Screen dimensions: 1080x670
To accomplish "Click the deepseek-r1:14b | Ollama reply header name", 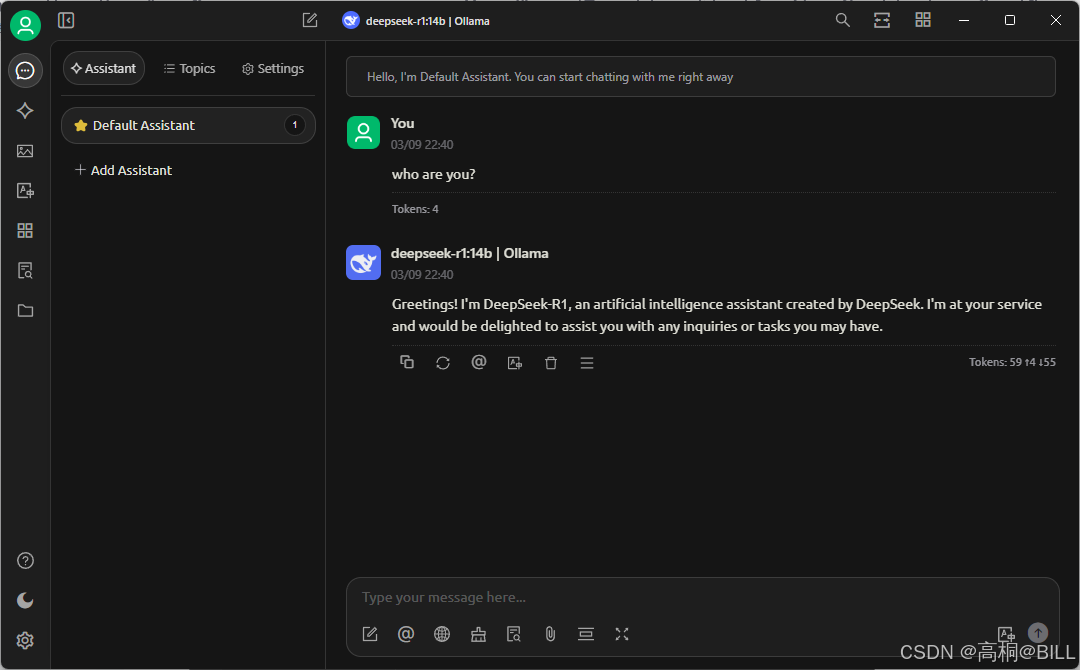I will [470, 253].
